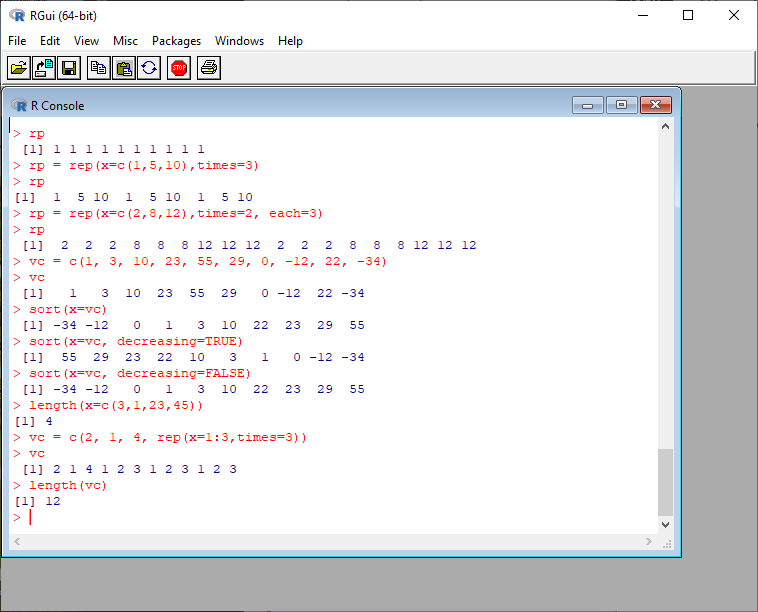
Task: Click the output '[1] 1 5 10 1 5 10 1 5 10'
Action: pyautogui.click(x=134, y=197)
